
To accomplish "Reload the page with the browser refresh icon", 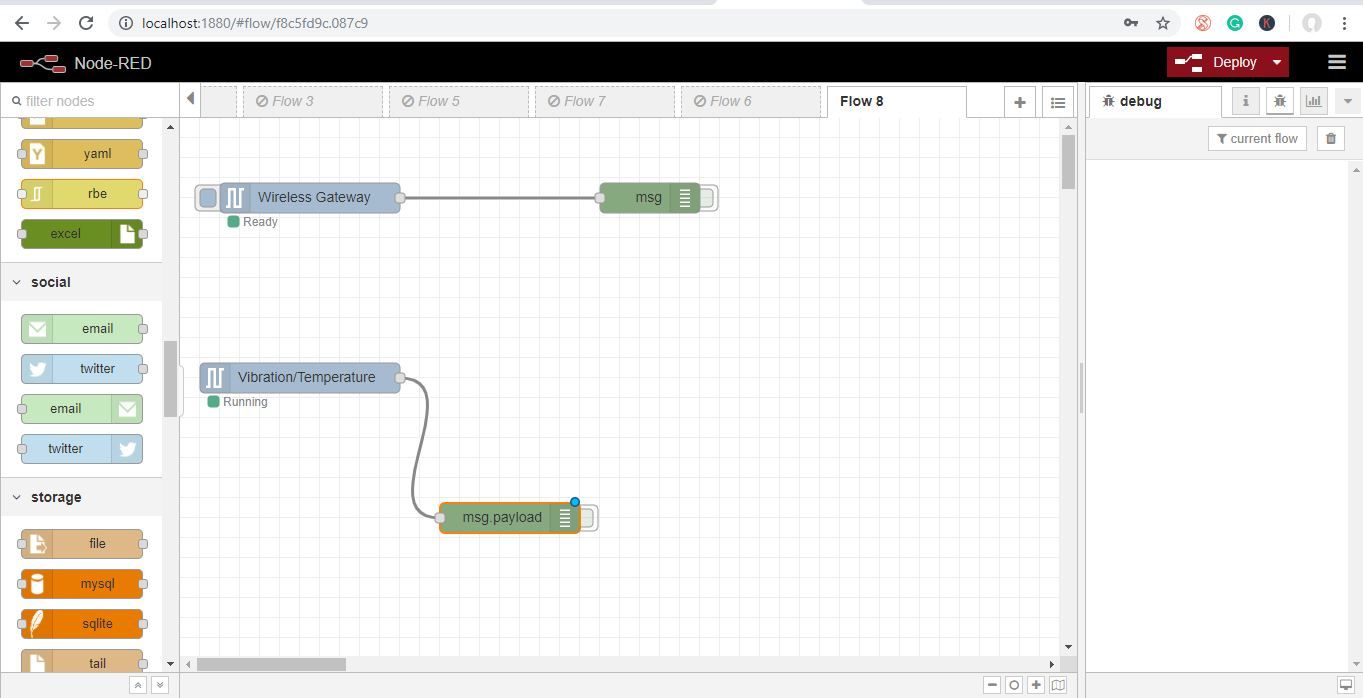I will pyautogui.click(x=86, y=22).
